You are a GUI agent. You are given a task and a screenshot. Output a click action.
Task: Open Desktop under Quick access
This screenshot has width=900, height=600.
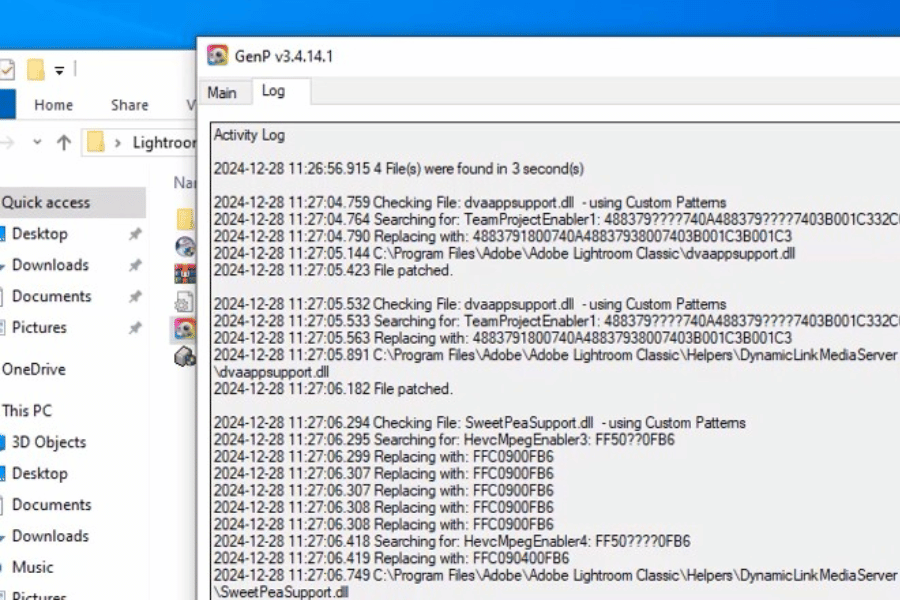pyautogui.click(x=40, y=234)
